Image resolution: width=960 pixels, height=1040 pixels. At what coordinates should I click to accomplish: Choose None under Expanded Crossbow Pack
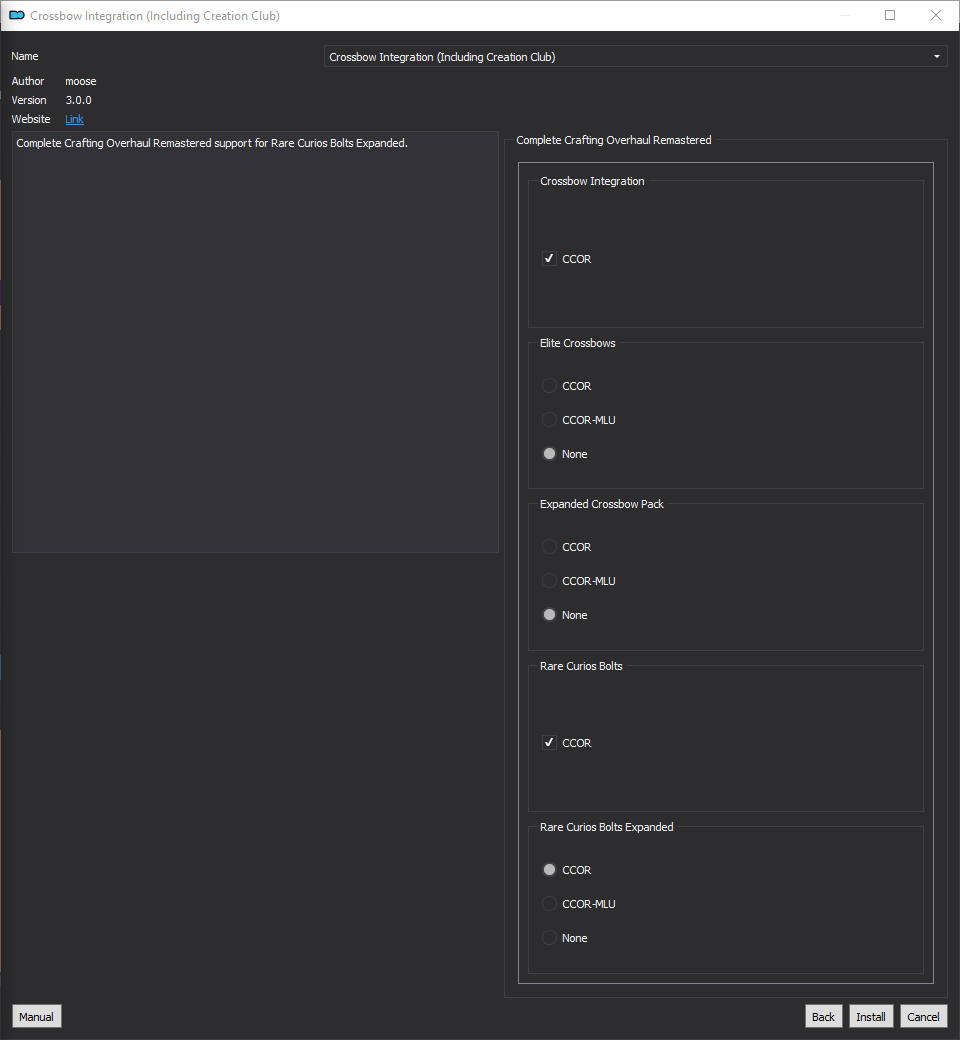549,615
